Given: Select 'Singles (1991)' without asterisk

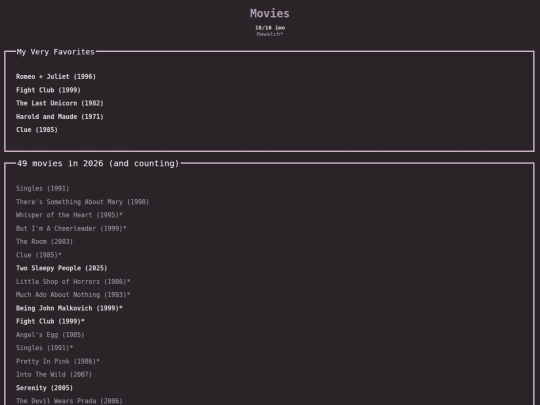Looking at the screenshot, I should click(x=42, y=188).
